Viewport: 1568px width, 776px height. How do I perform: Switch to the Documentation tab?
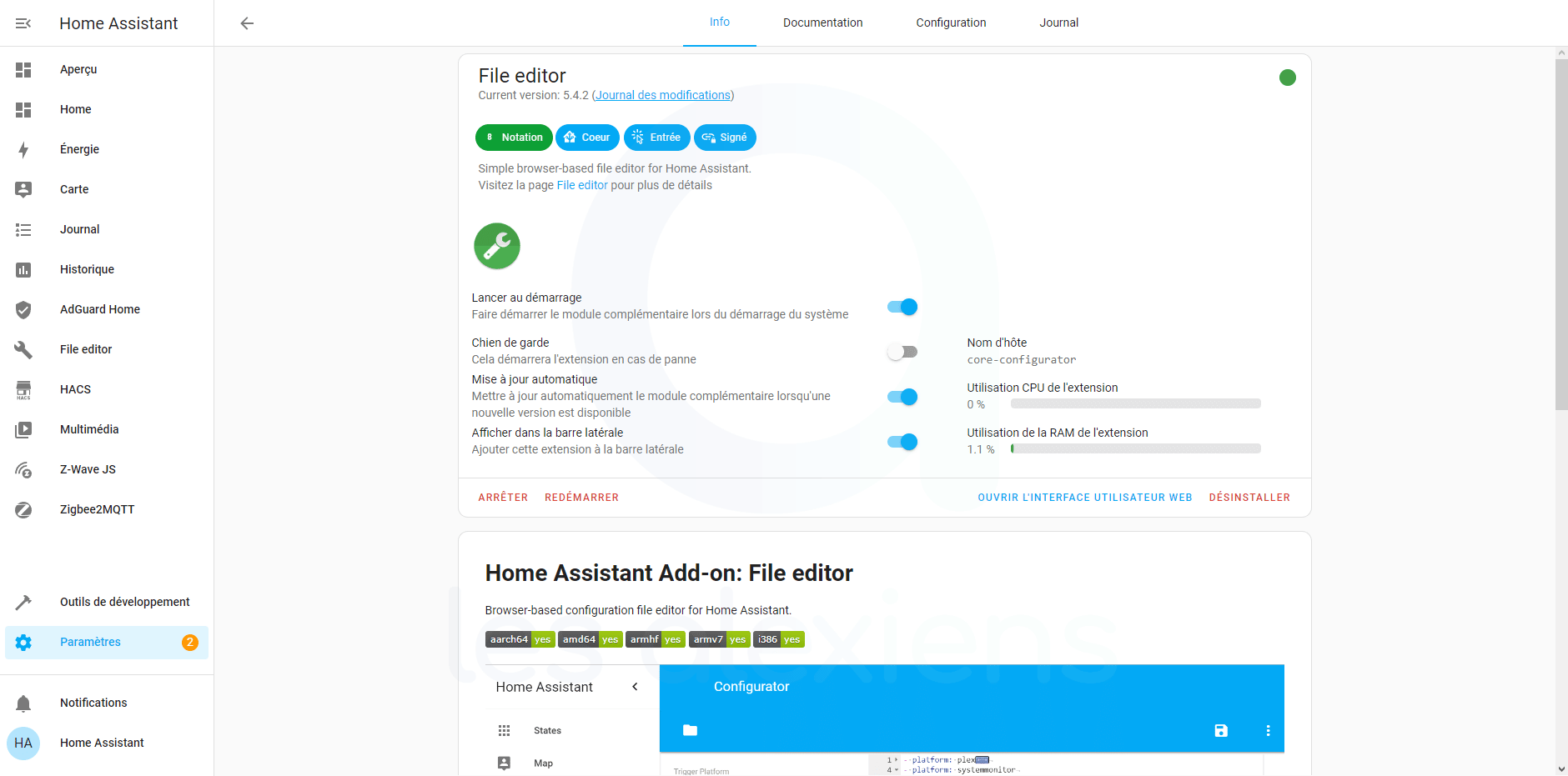[823, 23]
